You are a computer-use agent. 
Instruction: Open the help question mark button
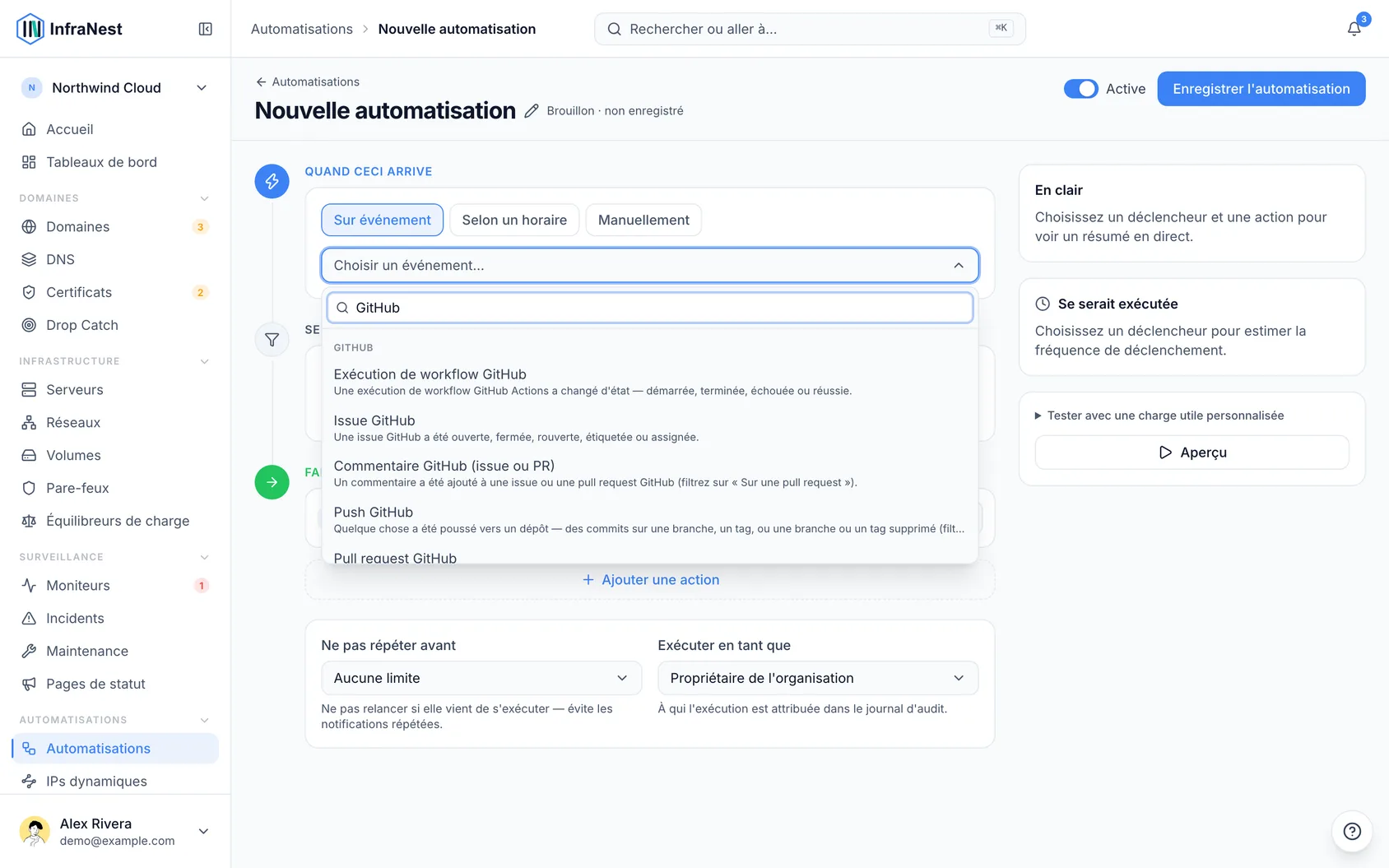coord(1352,831)
